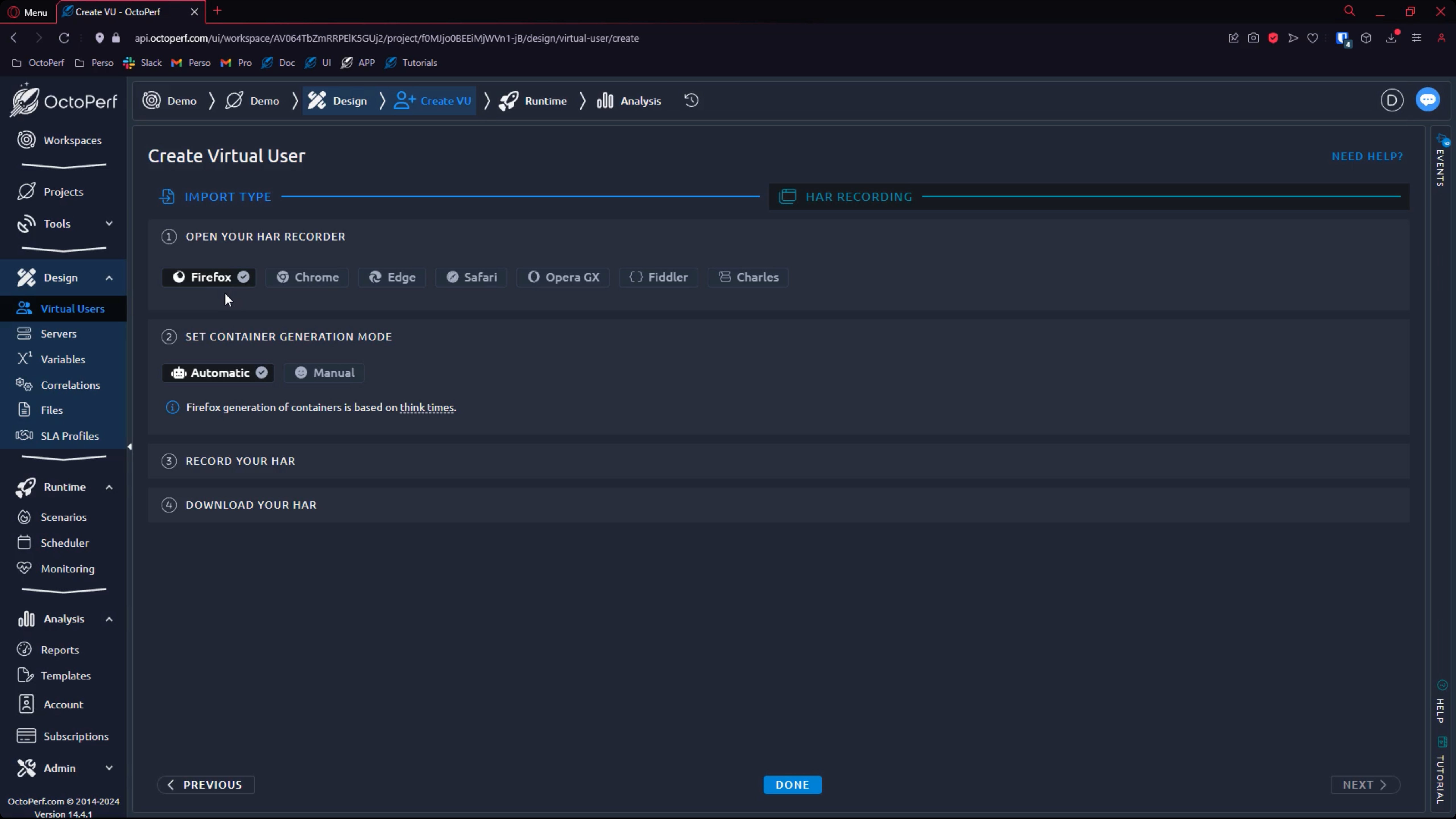Click the browser search magnifier icon
The height and width of the screenshot is (819, 1456).
point(1349,11)
